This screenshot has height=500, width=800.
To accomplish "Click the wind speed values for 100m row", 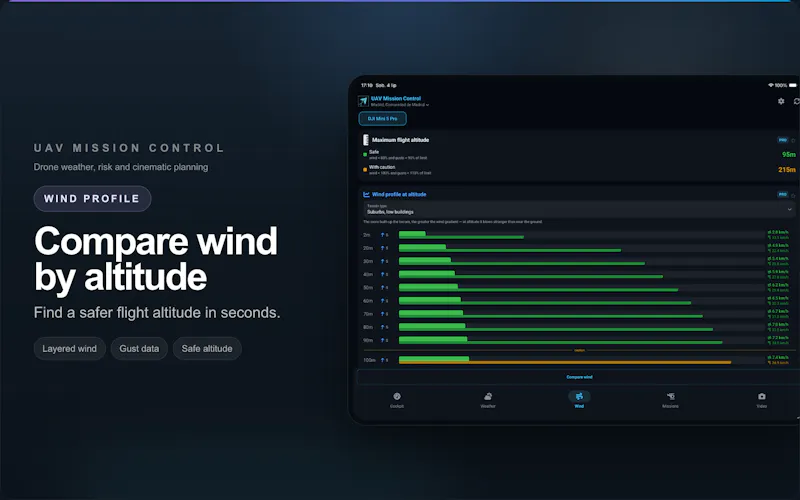I will pos(779,360).
